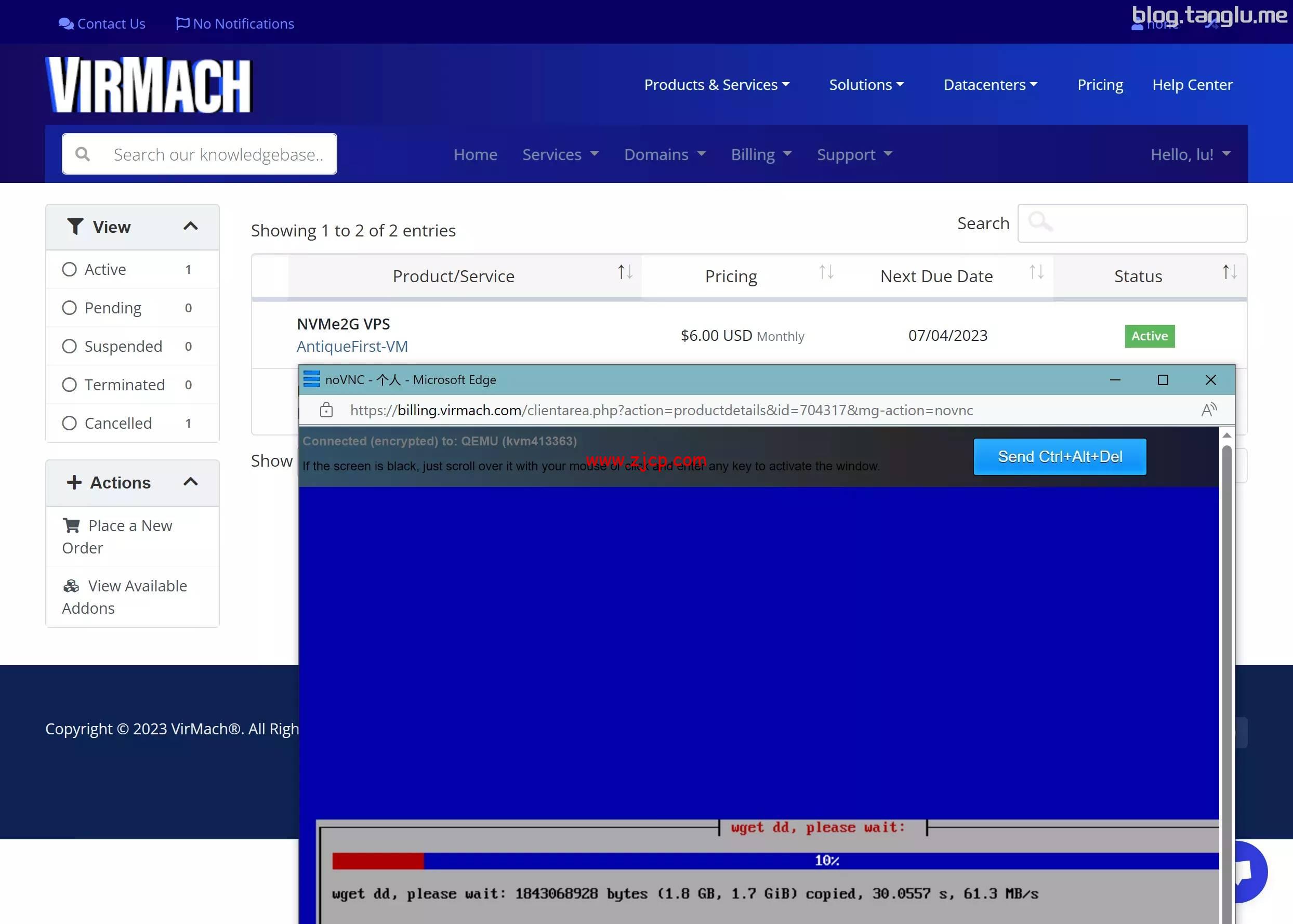The image size is (1293, 924).
Task: Click the Read Aloud icon in address bar
Action: tap(1209, 410)
